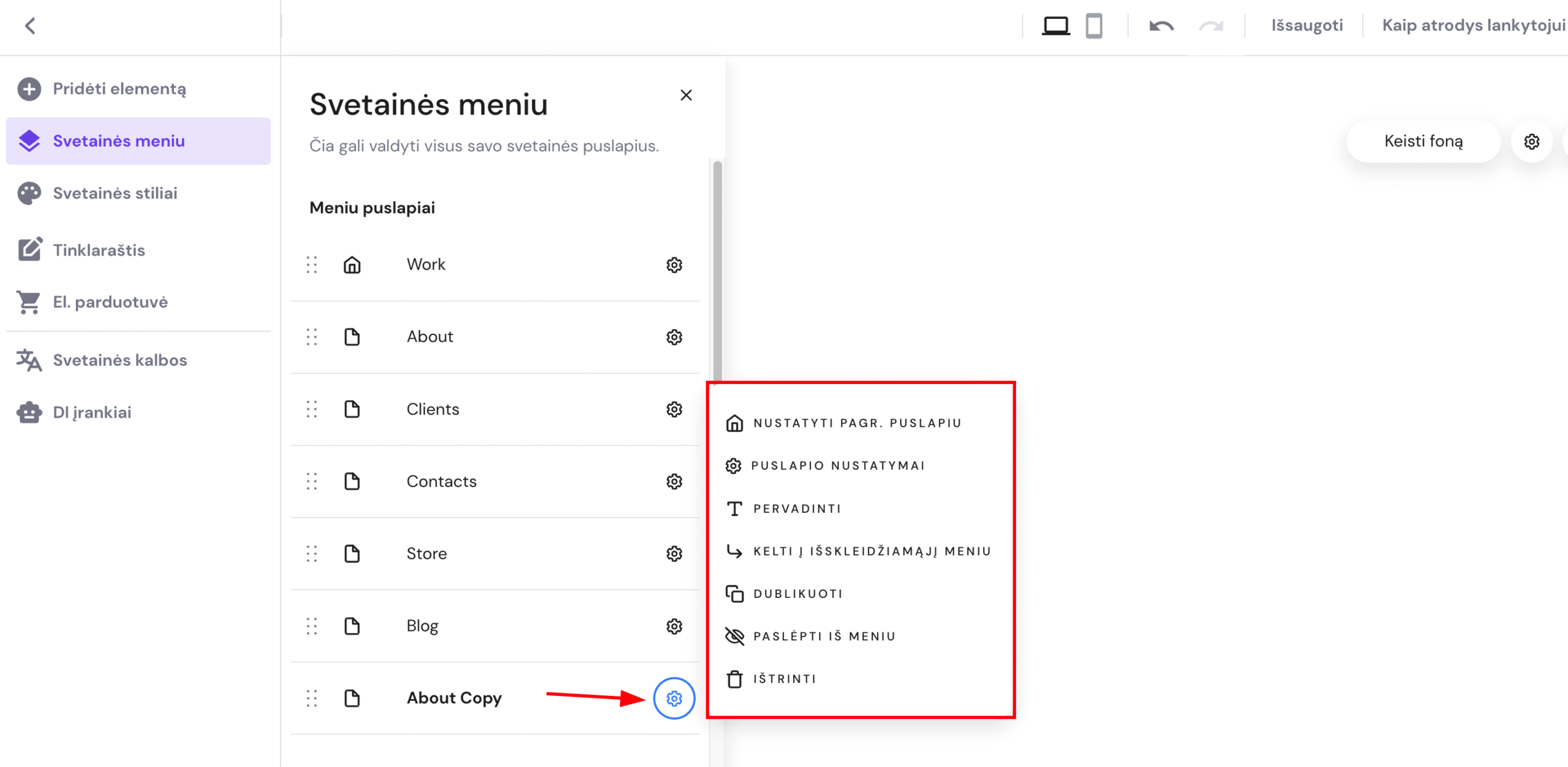
Task: Select Dublikuoti from context menu
Action: [797, 594]
